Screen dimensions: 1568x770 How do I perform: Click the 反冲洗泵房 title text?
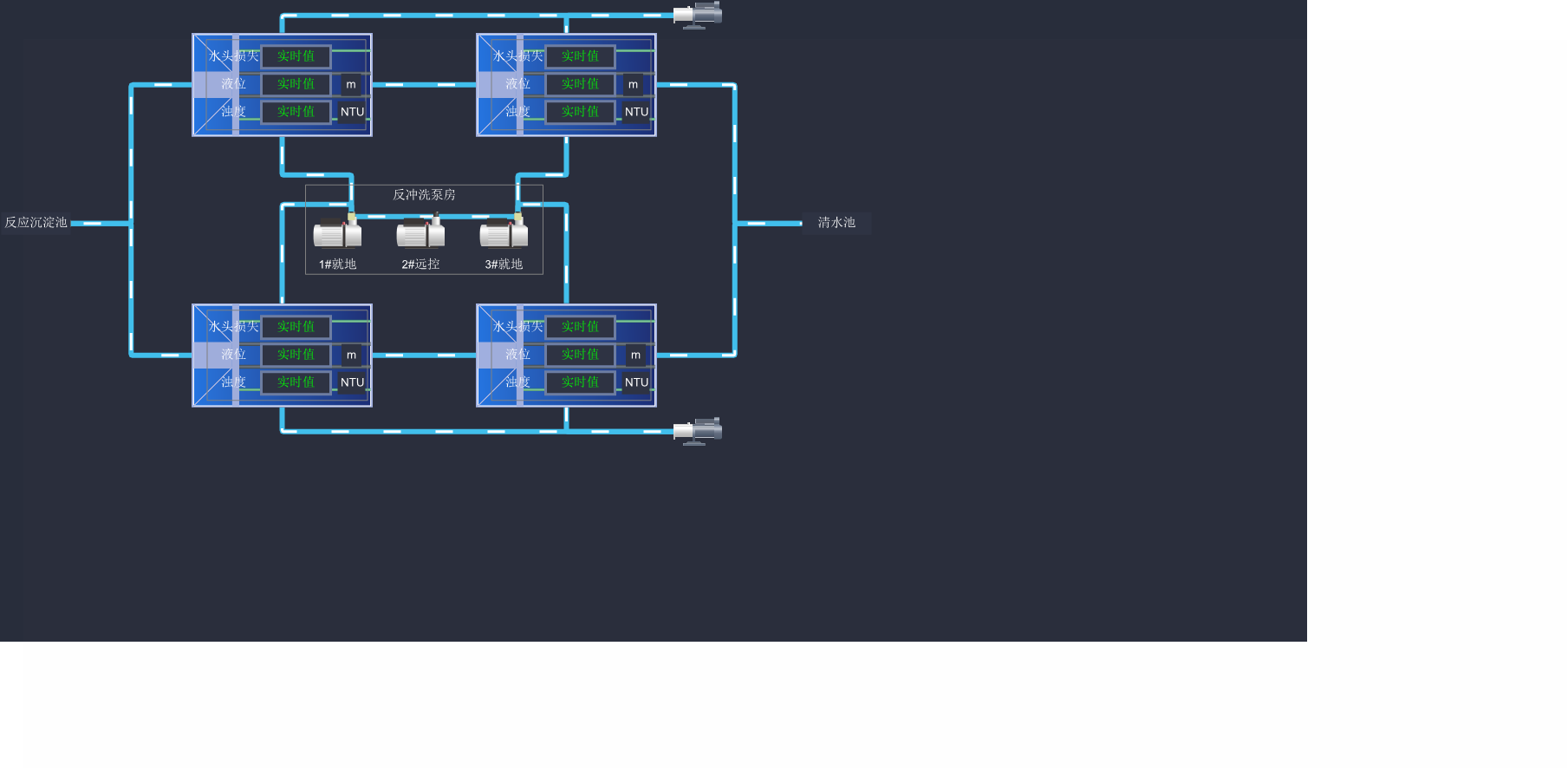(x=424, y=194)
